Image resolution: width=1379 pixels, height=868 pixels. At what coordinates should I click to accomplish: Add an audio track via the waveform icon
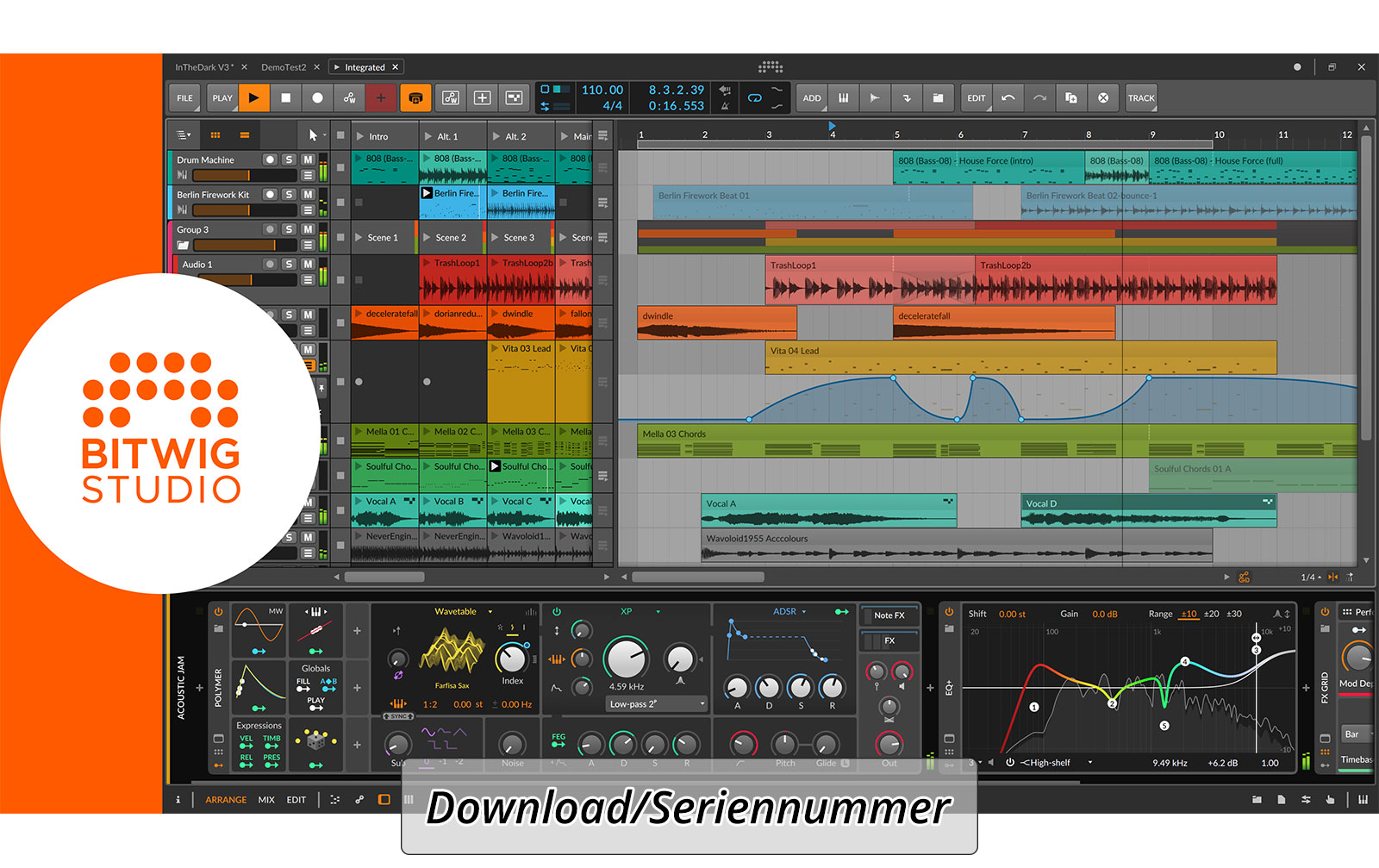click(x=875, y=98)
